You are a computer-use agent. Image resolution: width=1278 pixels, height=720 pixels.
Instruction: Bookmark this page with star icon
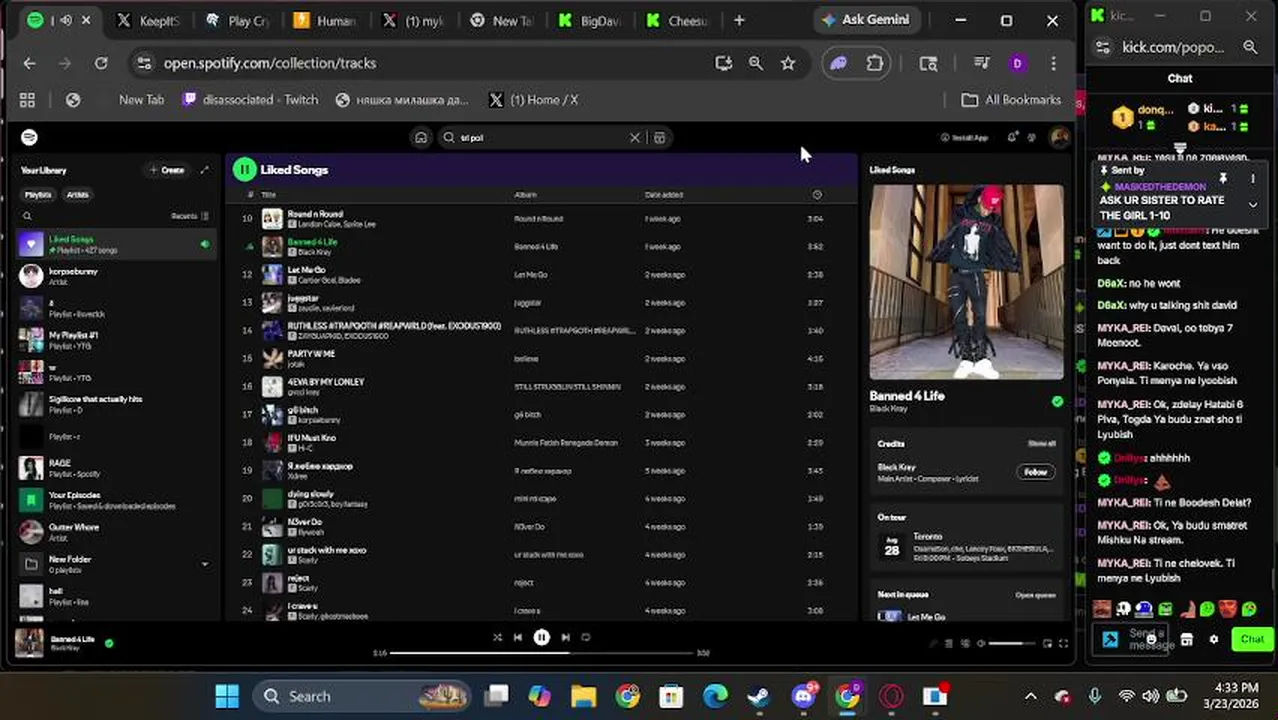pyautogui.click(x=788, y=63)
